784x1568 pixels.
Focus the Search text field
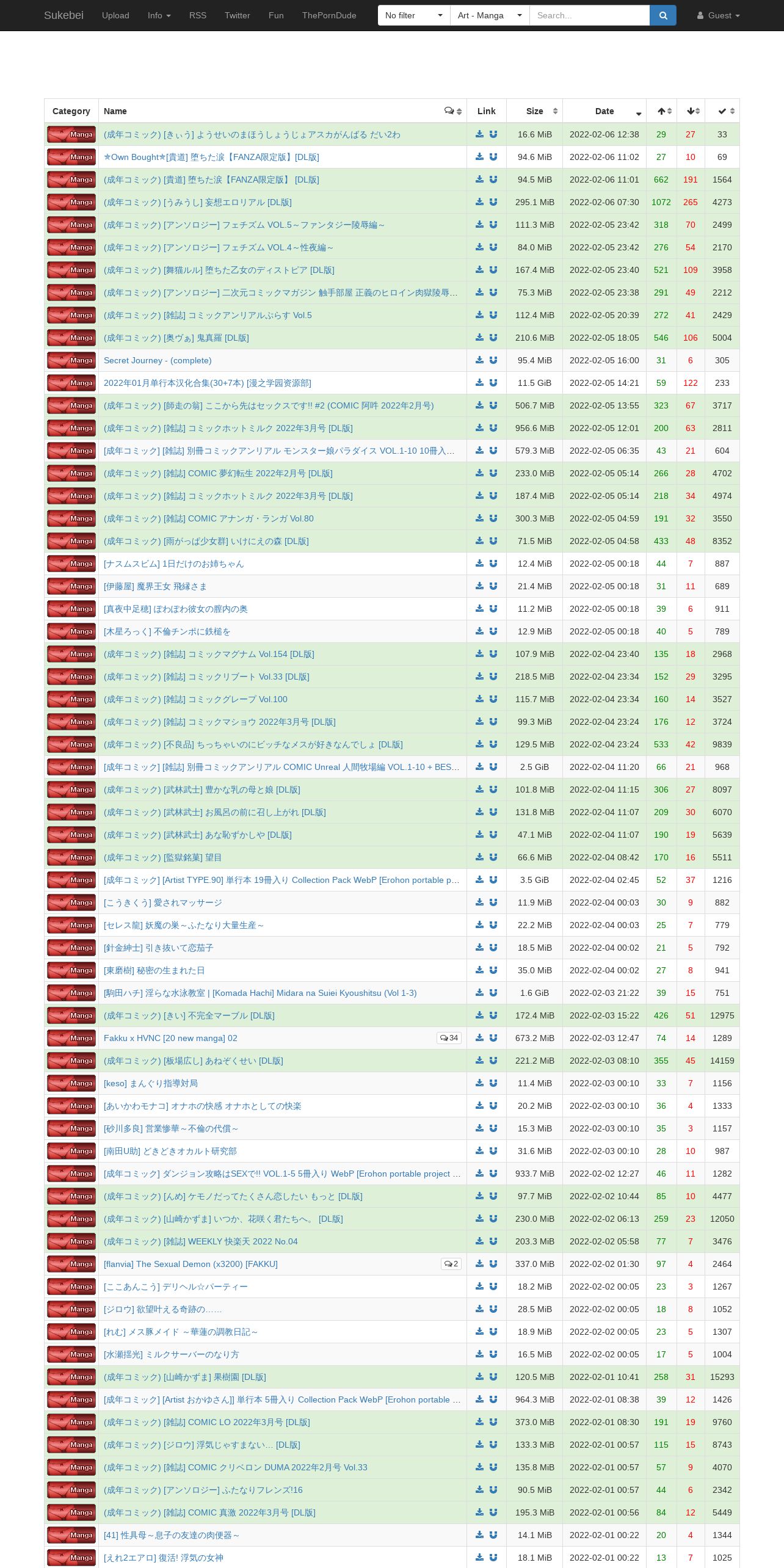tap(590, 15)
